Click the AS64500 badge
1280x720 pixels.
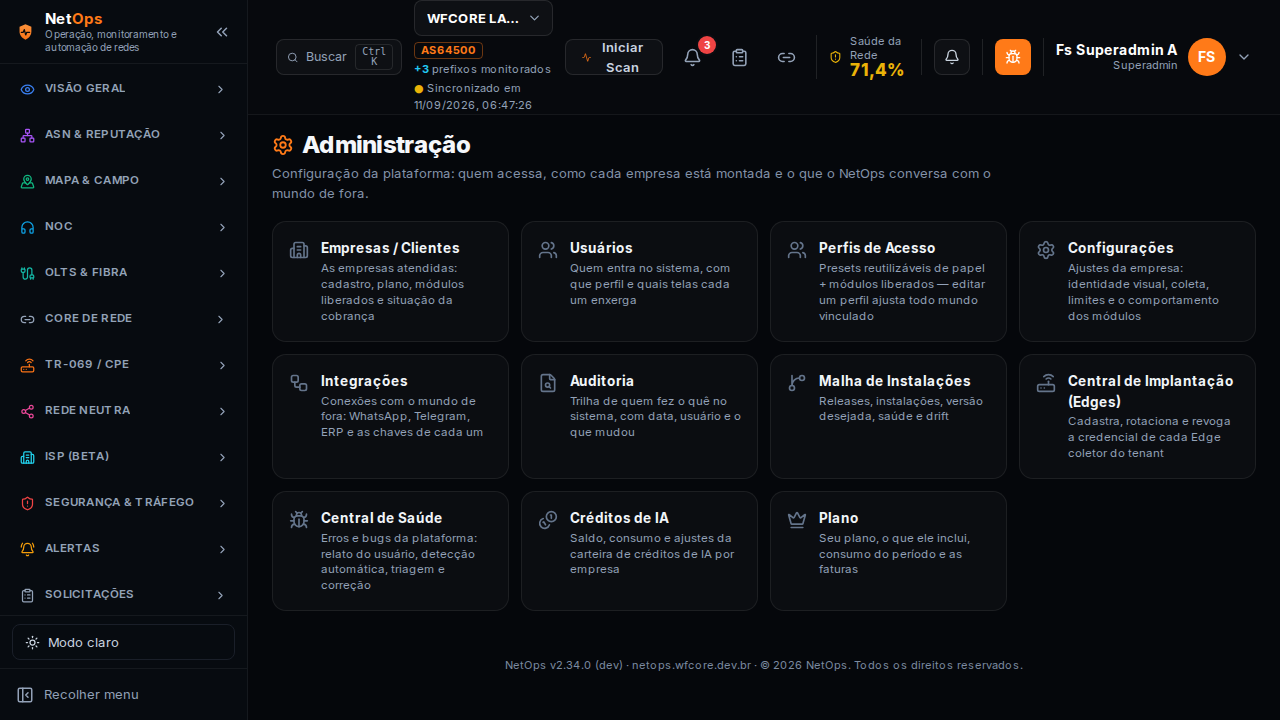449,50
